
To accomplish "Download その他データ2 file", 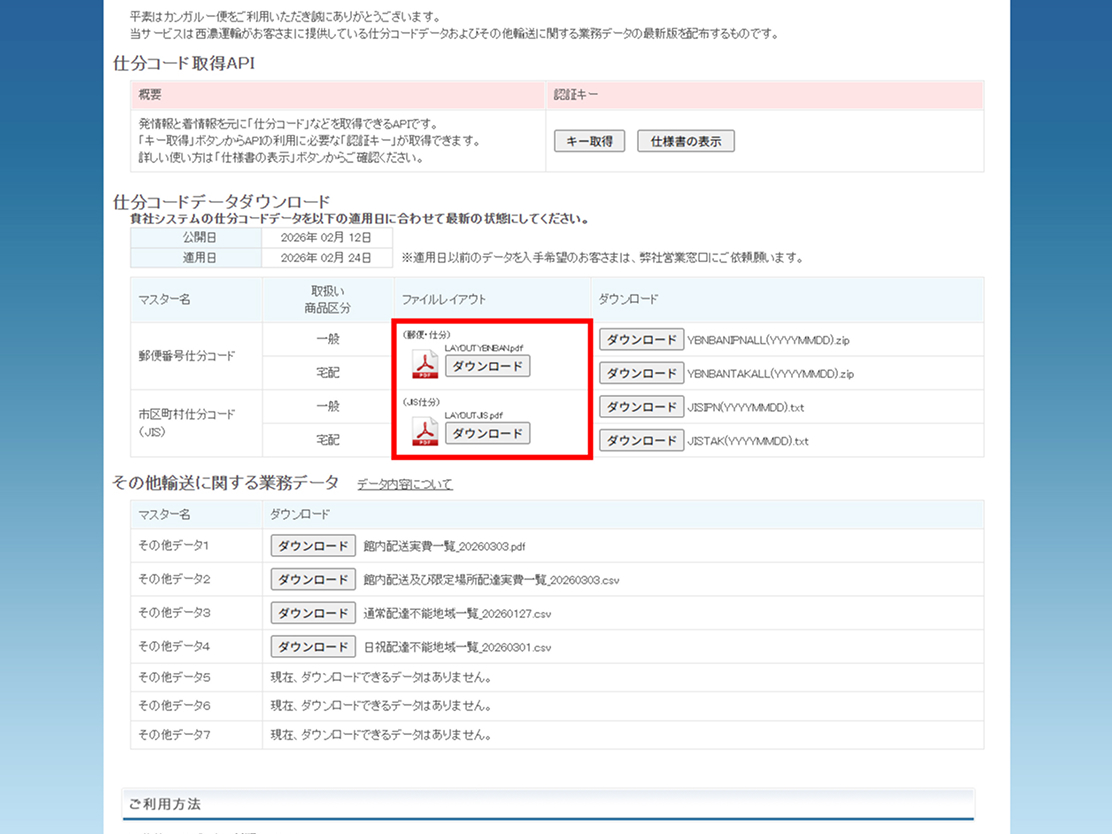I will (x=313, y=579).
